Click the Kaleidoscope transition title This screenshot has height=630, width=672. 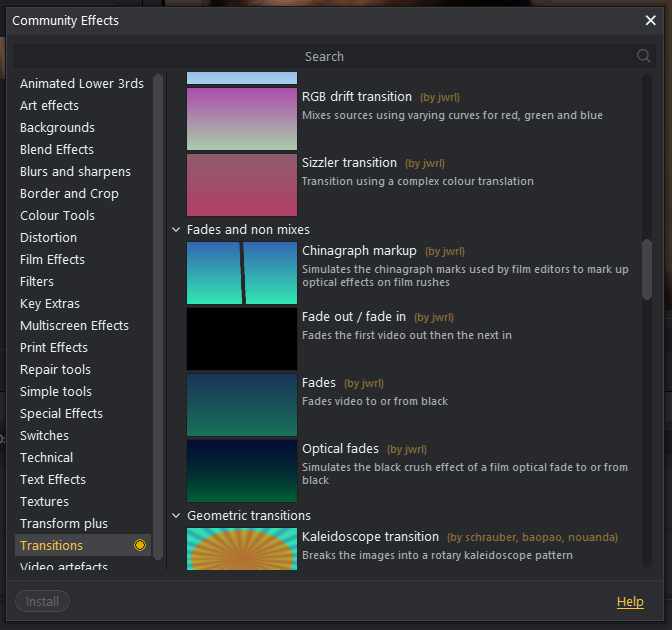(370, 537)
